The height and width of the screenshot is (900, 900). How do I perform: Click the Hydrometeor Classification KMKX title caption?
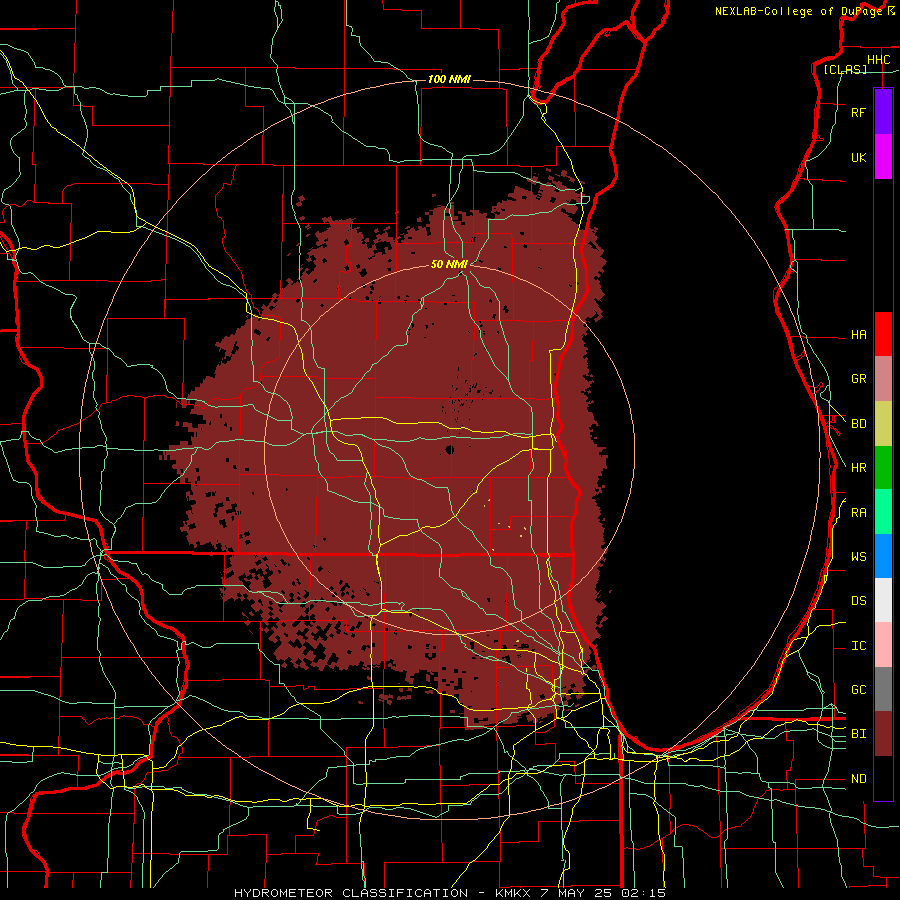pos(450,893)
